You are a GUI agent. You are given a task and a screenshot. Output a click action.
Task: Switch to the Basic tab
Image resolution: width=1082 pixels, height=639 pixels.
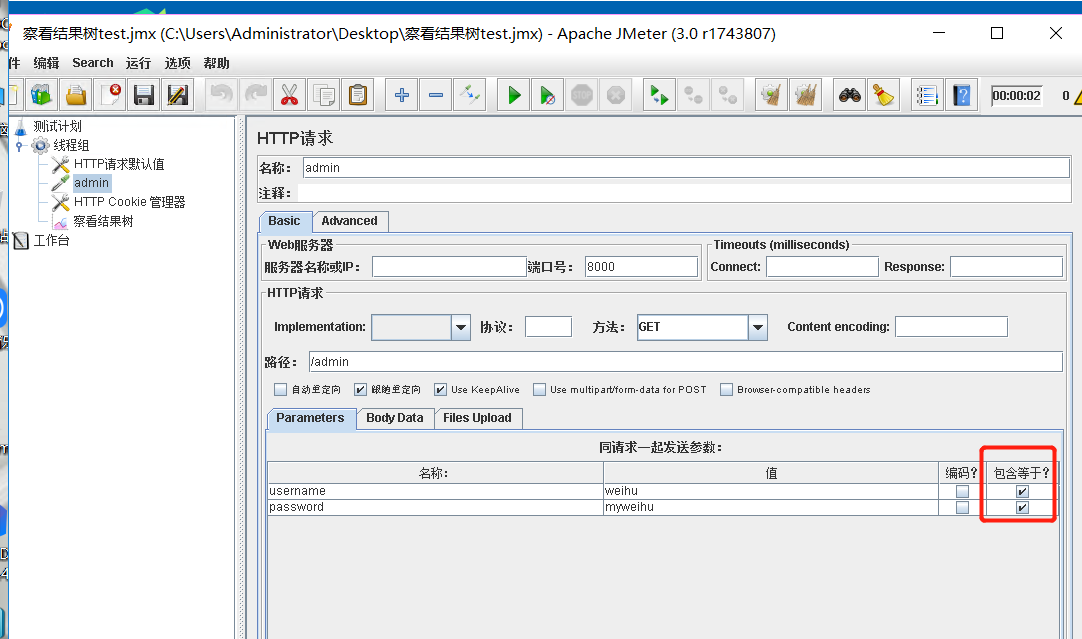(284, 221)
